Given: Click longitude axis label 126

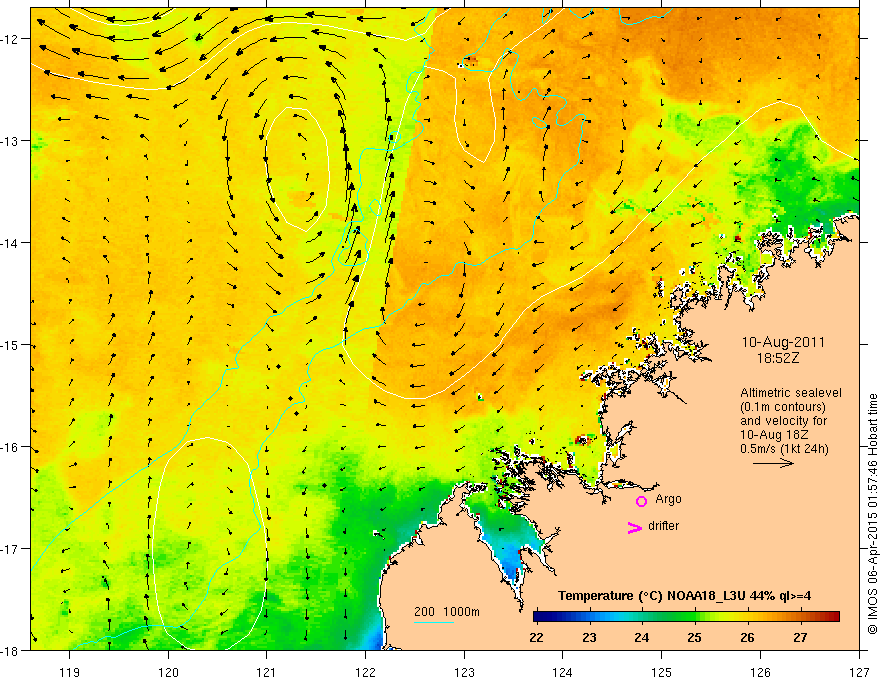Looking at the screenshot, I should click(x=760, y=672).
